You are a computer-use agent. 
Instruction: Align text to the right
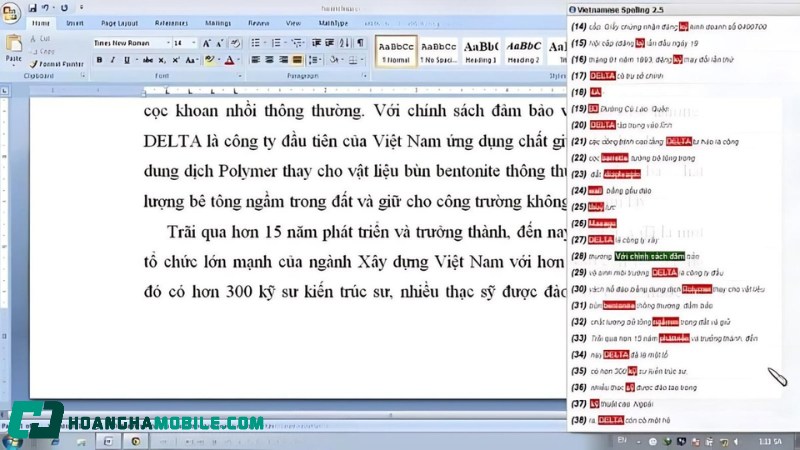point(283,60)
